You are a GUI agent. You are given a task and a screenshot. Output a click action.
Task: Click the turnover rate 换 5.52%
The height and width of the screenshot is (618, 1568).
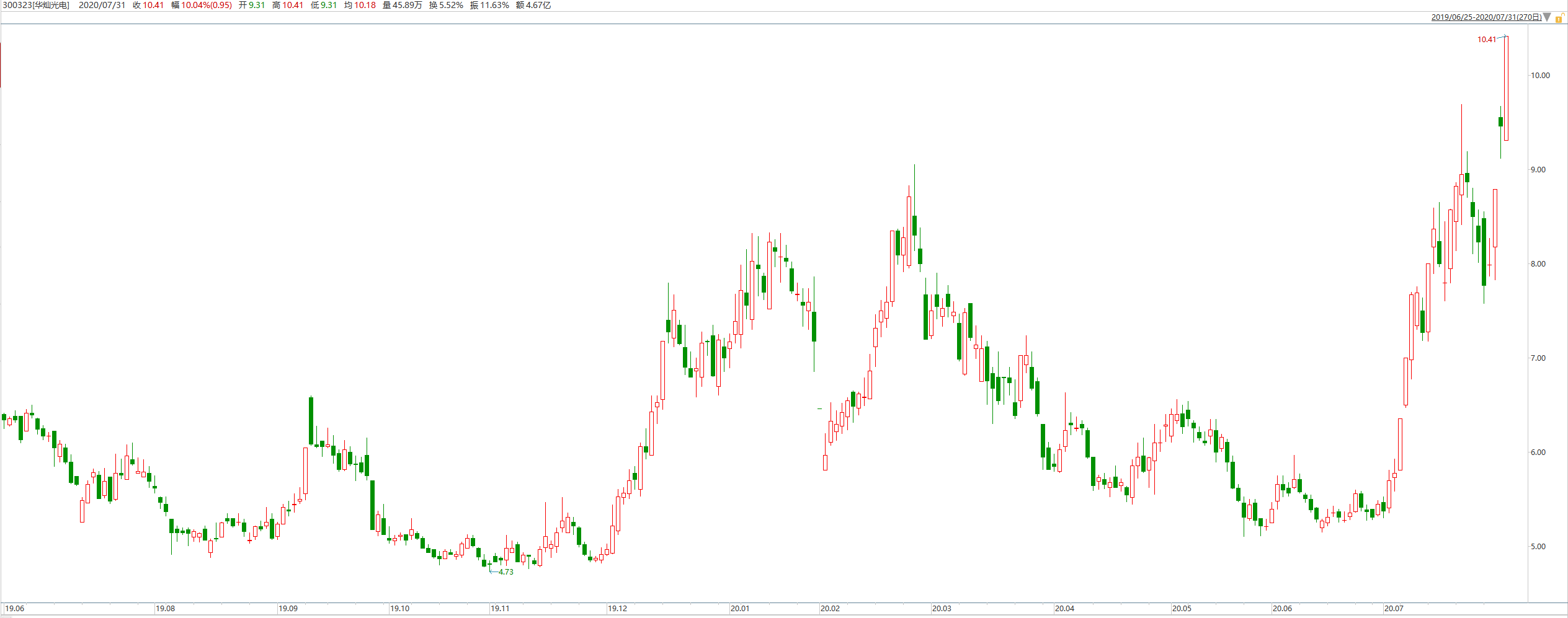[x=446, y=5]
